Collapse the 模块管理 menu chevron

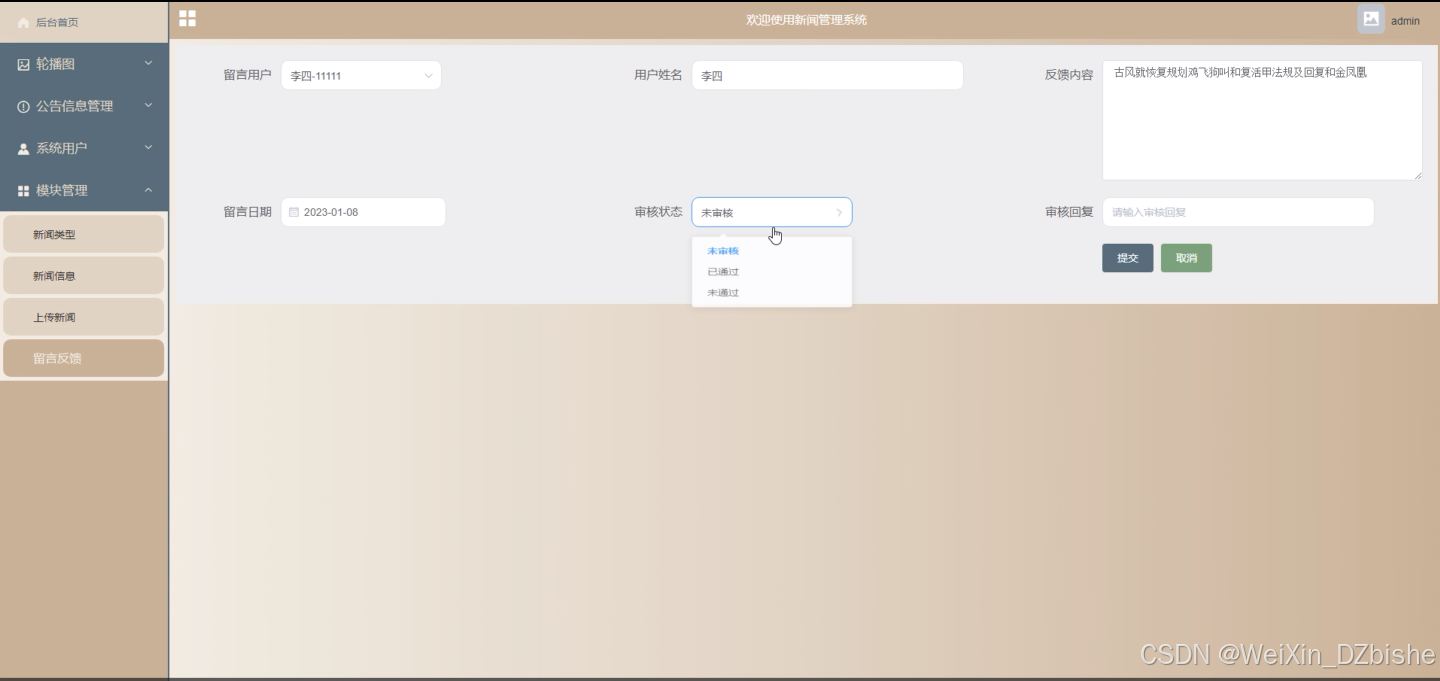148,190
